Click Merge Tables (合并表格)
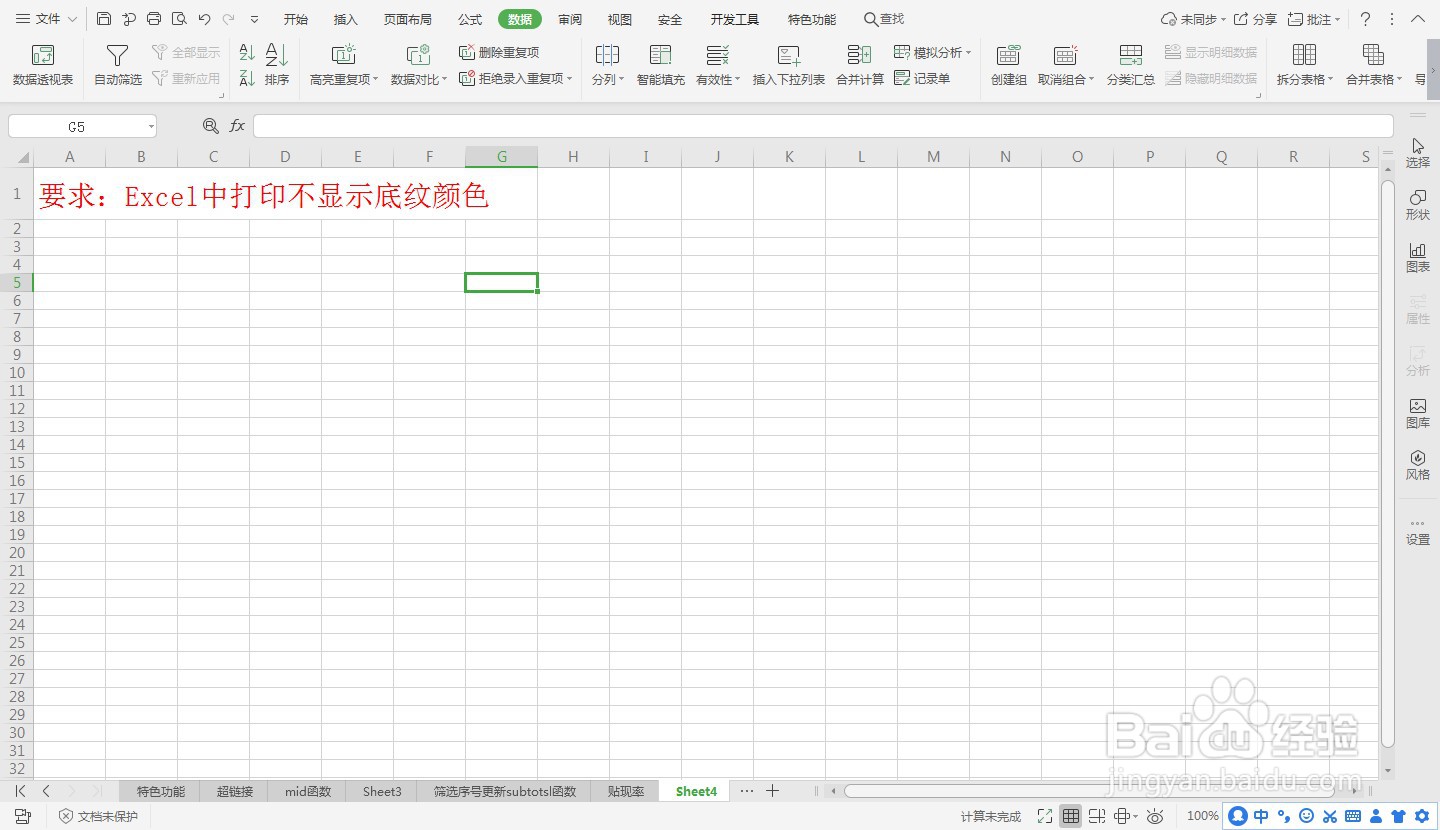 [x=1374, y=65]
